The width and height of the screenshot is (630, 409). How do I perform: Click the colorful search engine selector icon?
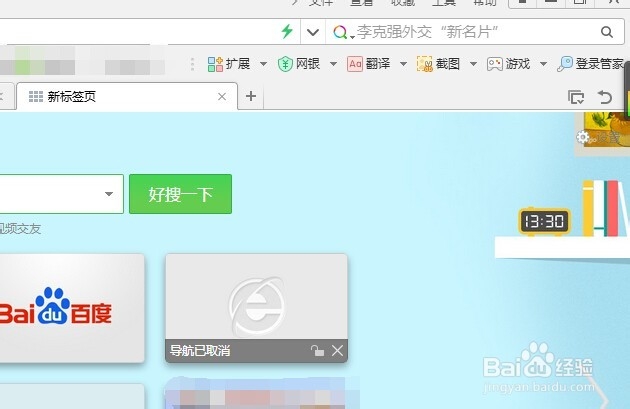pyautogui.click(x=340, y=32)
